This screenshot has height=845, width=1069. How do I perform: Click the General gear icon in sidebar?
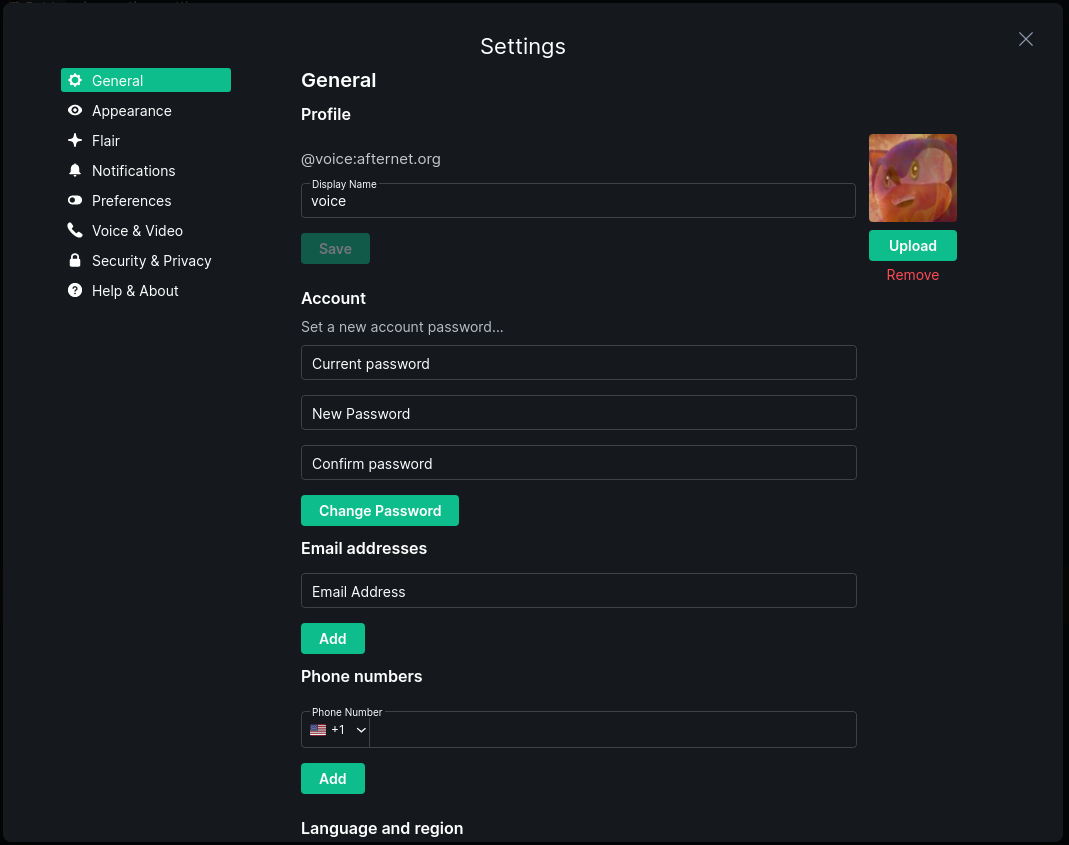pos(75,81)
